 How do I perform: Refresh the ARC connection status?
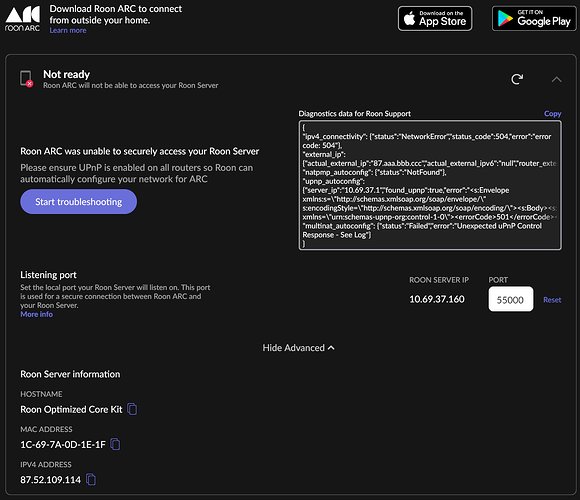pos(517,79)
